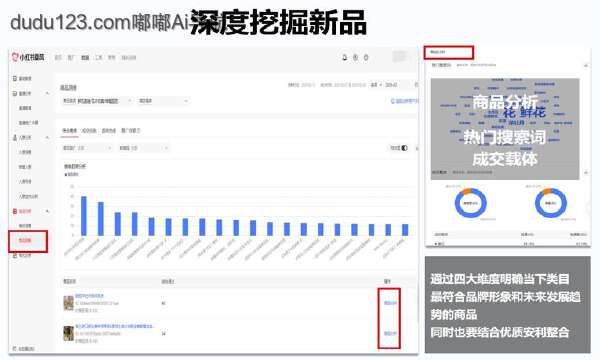Click the red highlighted sidebar section icon
Viewport: 600px width, 360px height.
(x=15, y=211)
